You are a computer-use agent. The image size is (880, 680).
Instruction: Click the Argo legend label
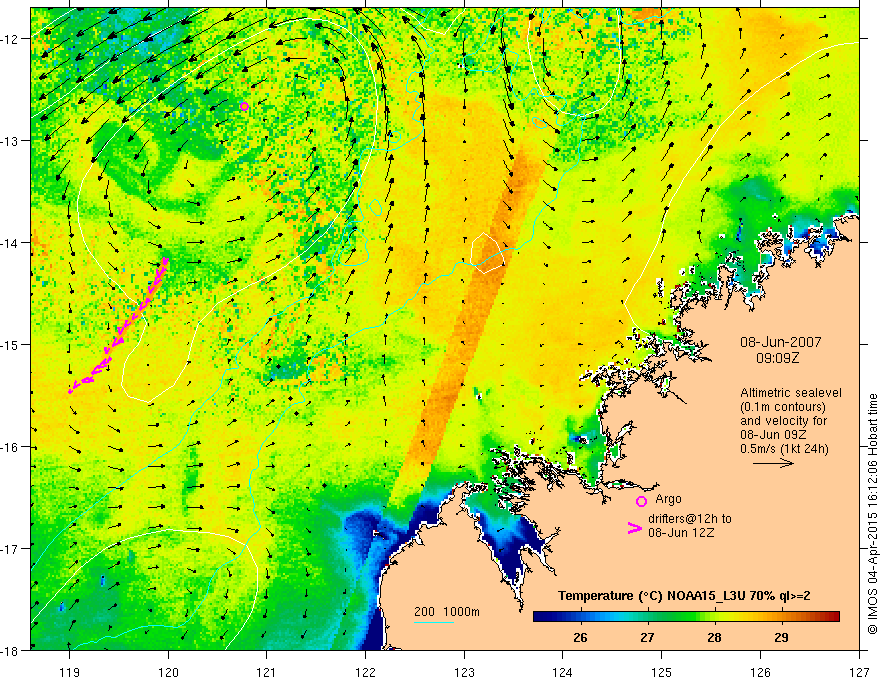(x=668, y=499)
